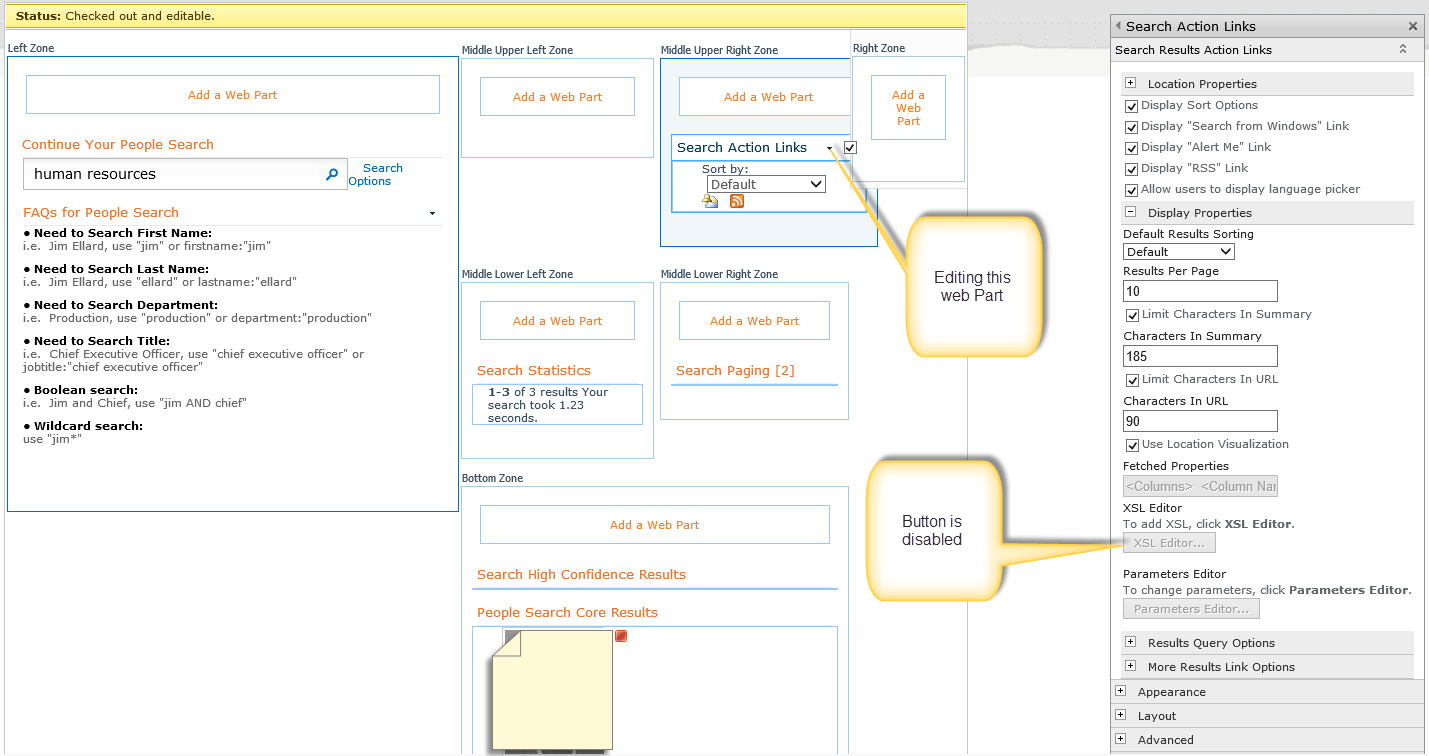
Task: Add a Web Part in Middle Upper Left Zone
Action: [x=558, y=97]
